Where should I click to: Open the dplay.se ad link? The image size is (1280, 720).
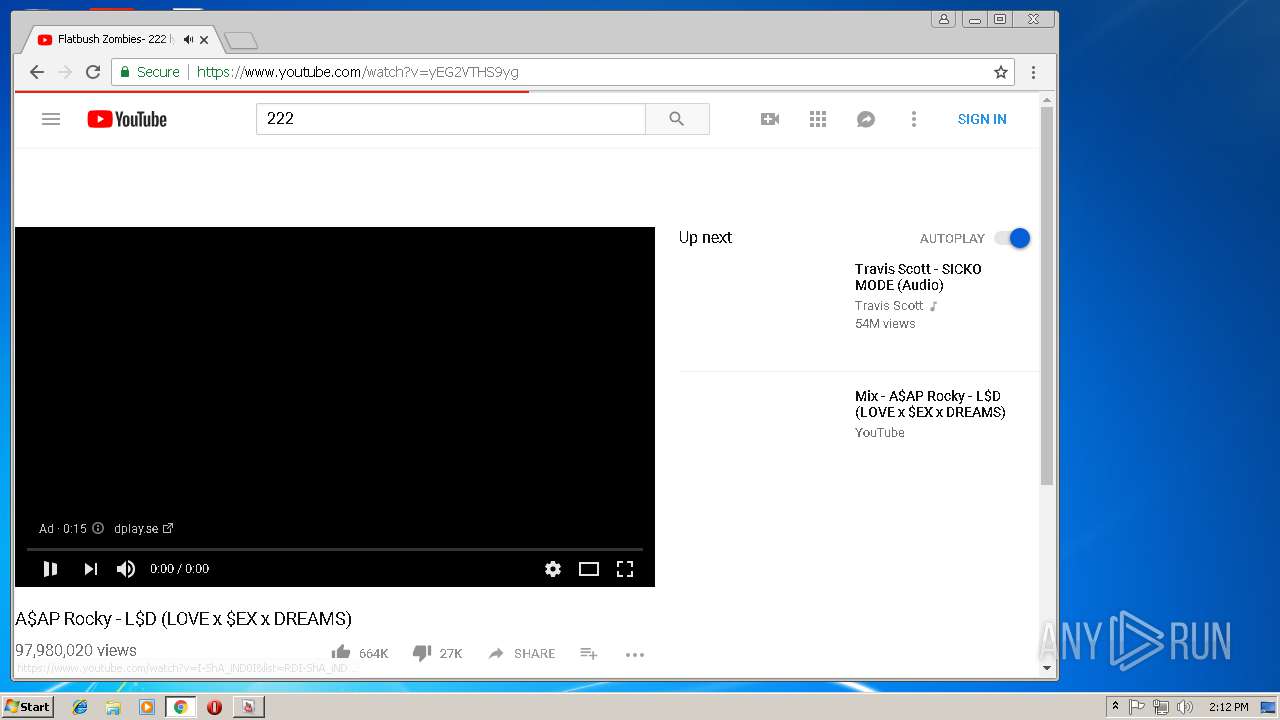[x=143, y=529]
